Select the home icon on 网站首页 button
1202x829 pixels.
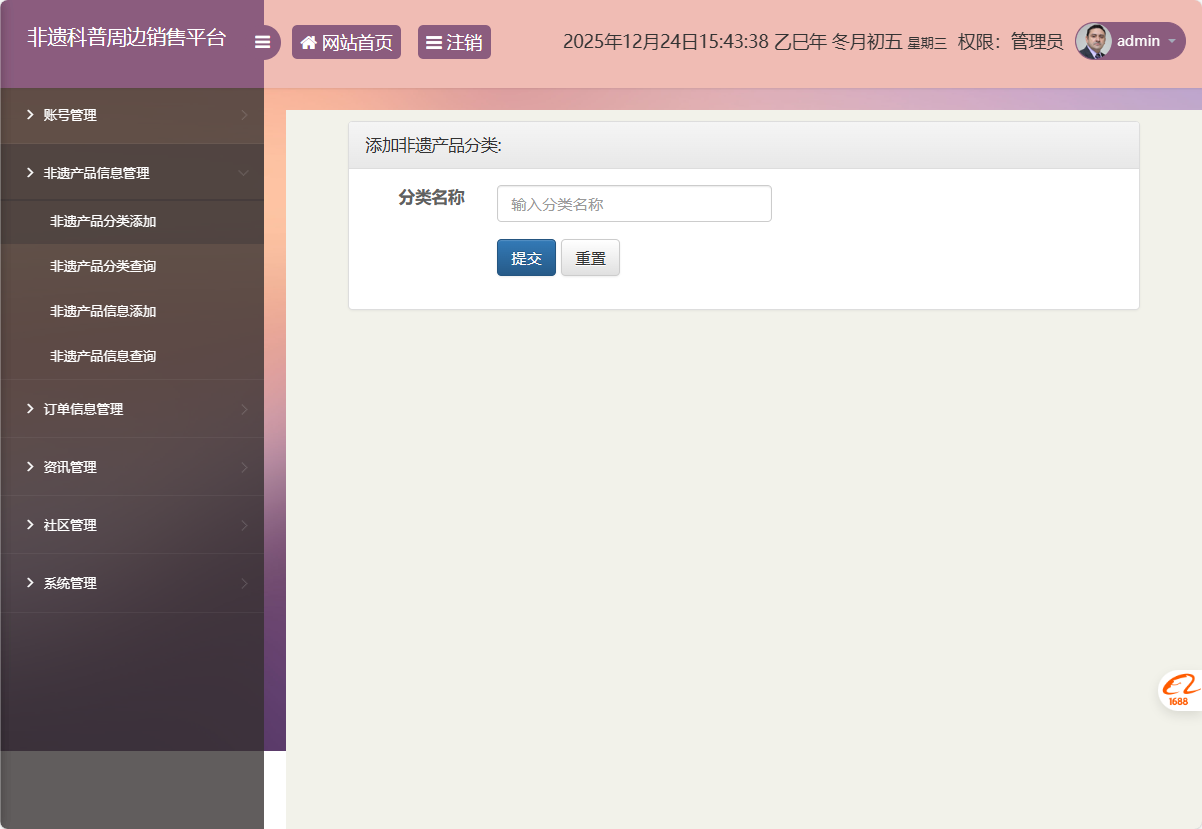pos(308,41)
